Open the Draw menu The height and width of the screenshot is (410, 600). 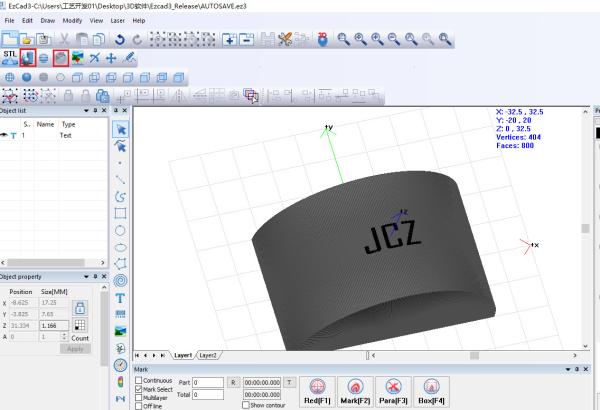pos(48,21)
